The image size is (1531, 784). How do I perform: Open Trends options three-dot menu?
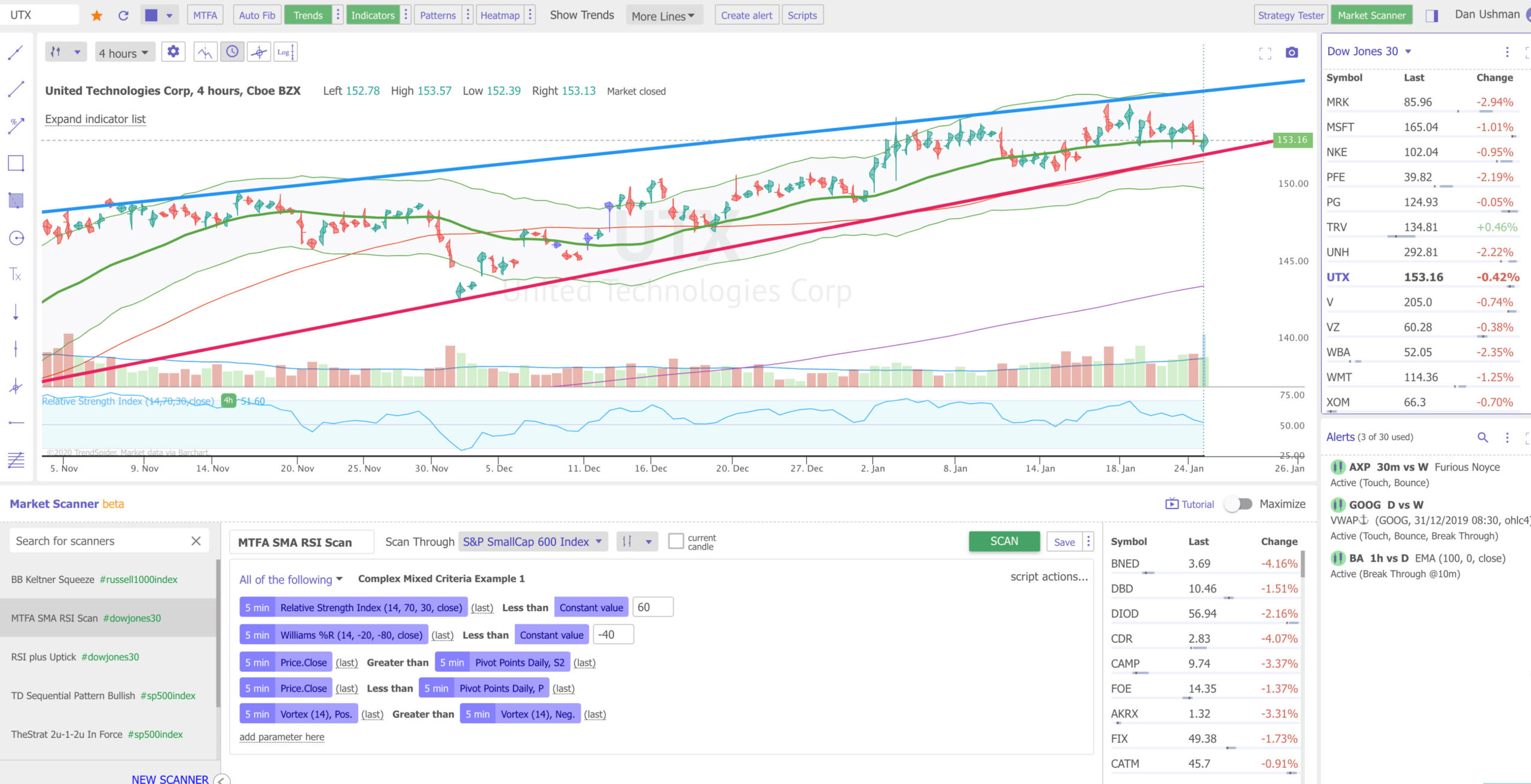[x=338, y=15]
